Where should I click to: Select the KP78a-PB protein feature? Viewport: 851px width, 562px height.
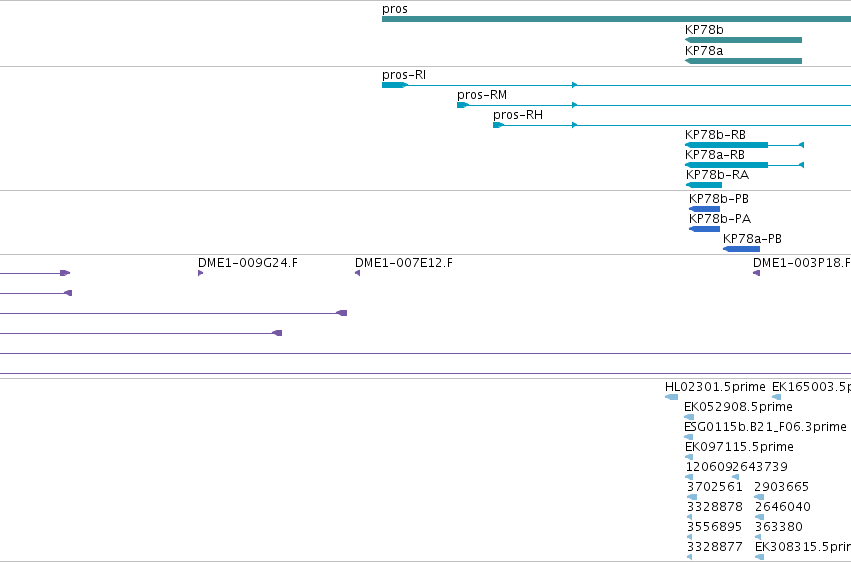click(x=741, y=249)
